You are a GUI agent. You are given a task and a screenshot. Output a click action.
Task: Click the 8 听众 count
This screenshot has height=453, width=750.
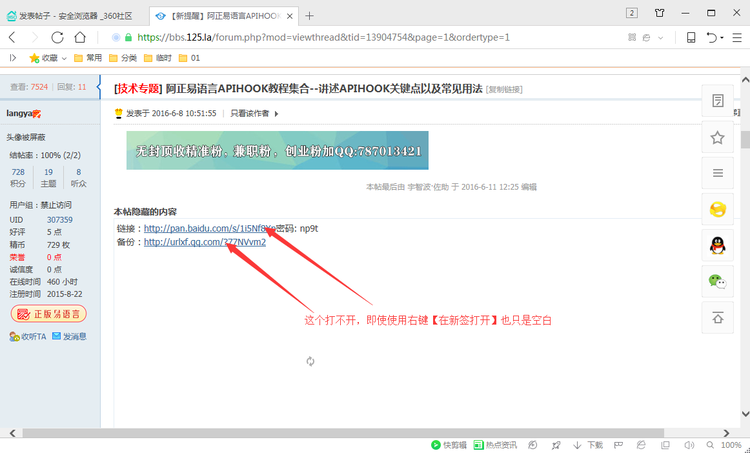[78, 177]
